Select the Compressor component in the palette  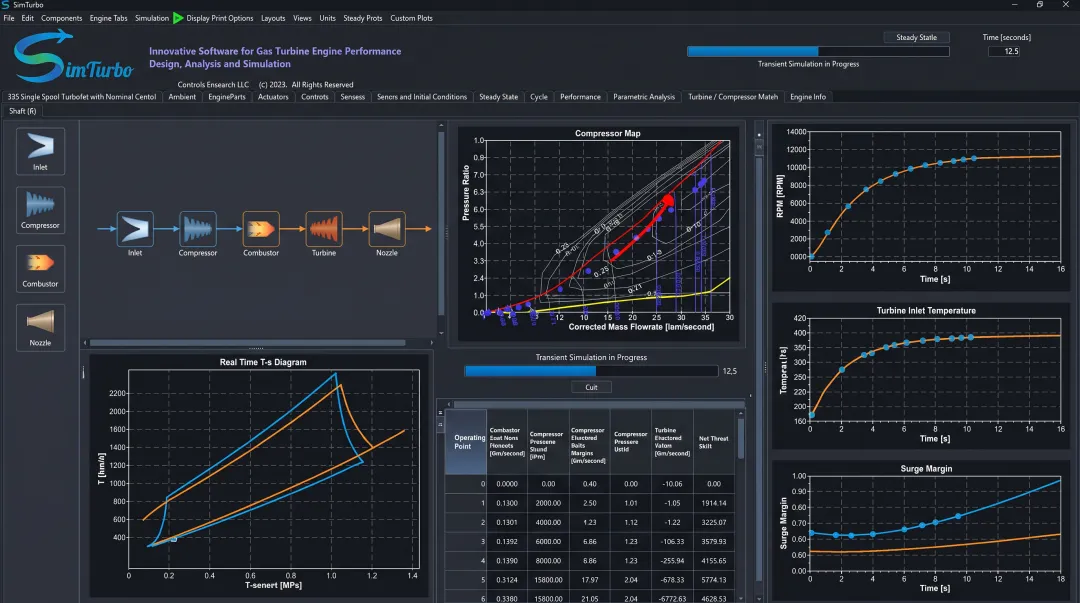[x=40, y=209]
